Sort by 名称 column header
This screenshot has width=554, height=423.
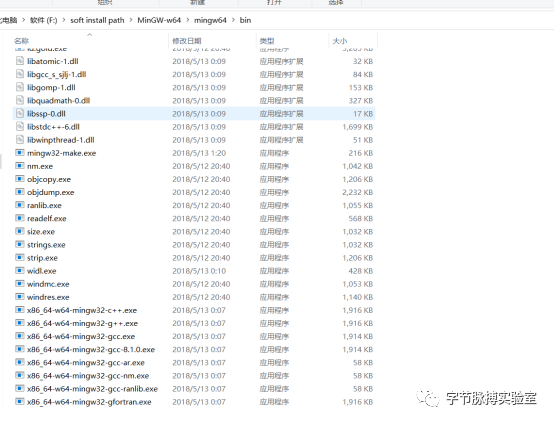[x=22, y=41]
